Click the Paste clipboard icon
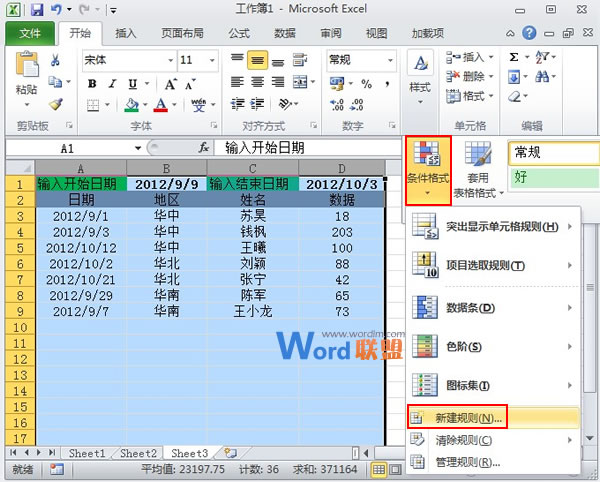600x482 pixels. (x=26, y=78)
